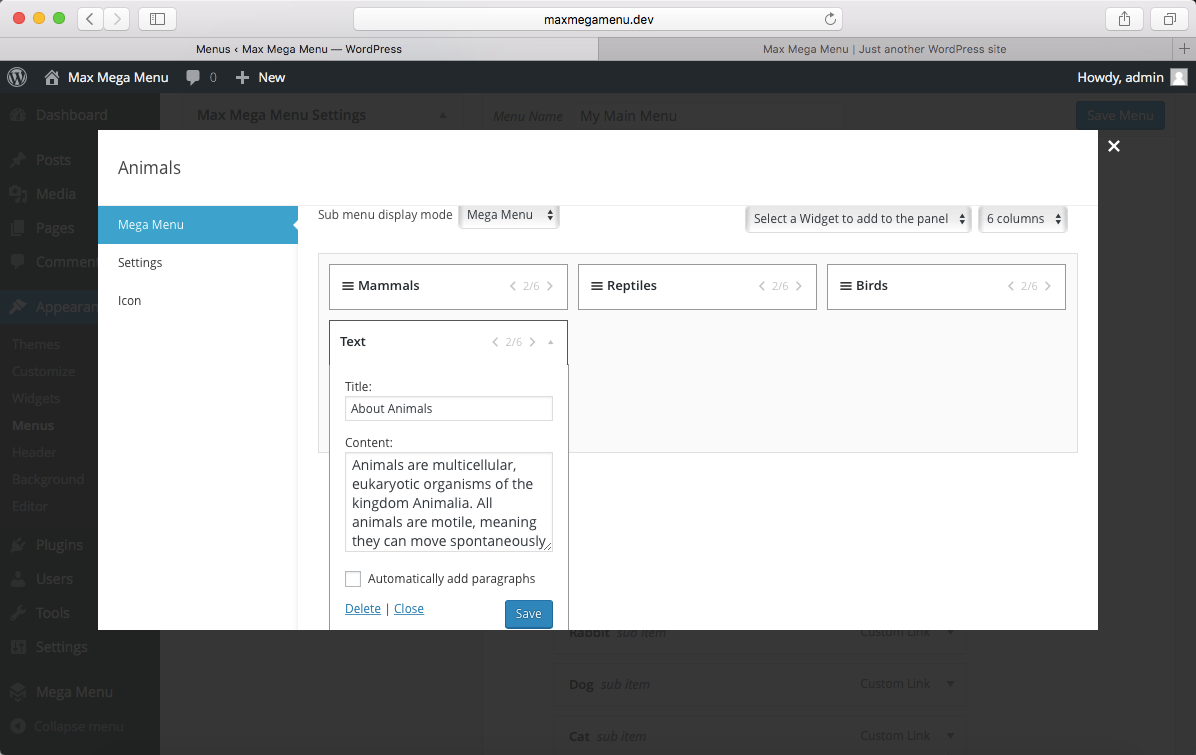This screenshot has width=1196, height=755.
Task: Shrink the Birds widget with left arrow
Action: click(1011, 286)
